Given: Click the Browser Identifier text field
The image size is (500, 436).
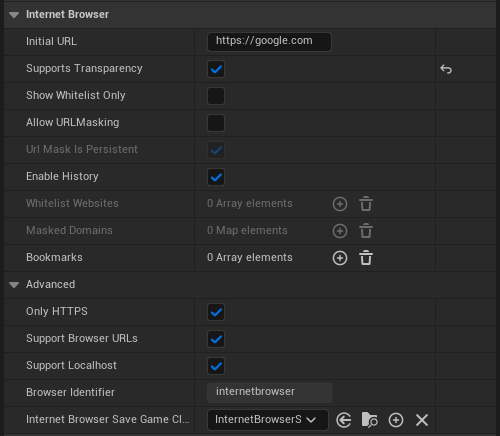Looking at the screenshot, I should click(269, 393).
